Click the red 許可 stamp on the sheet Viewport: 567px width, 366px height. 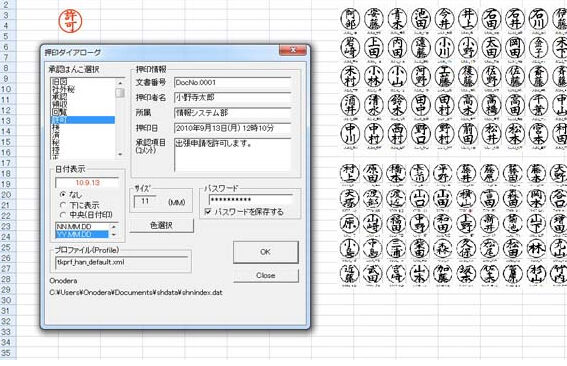coord(71,21)
